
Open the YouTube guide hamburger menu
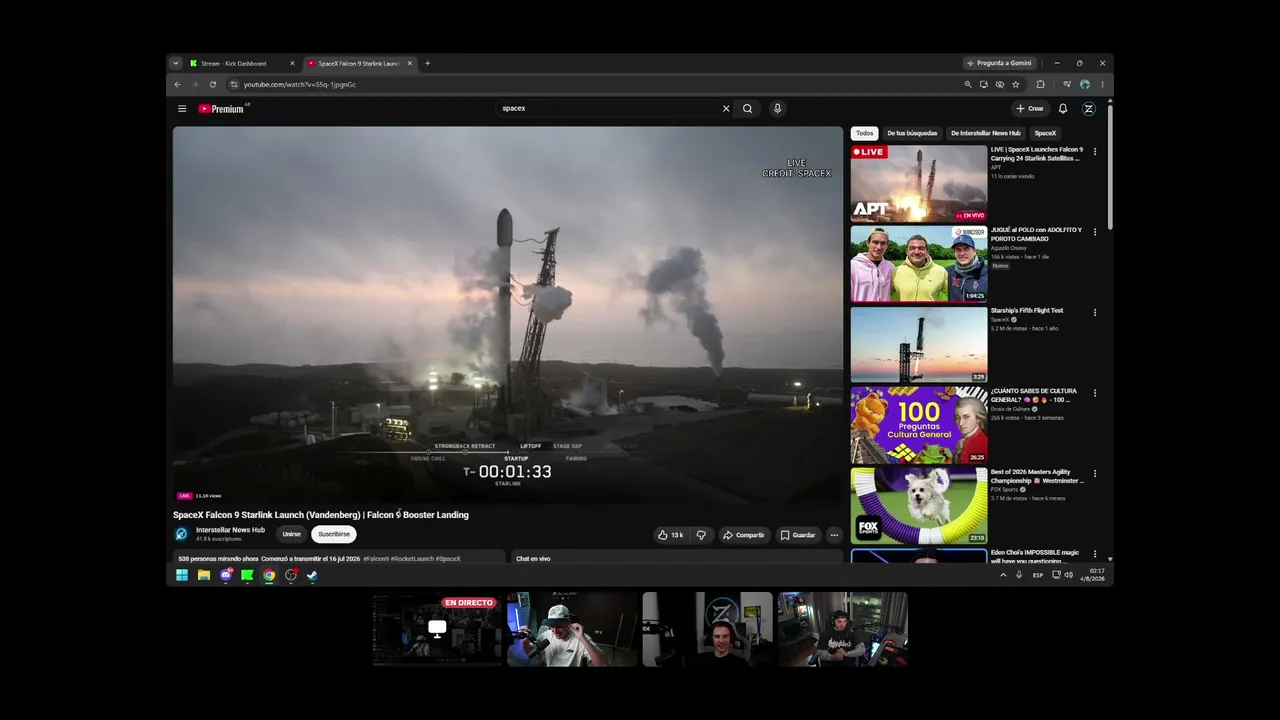182,109
